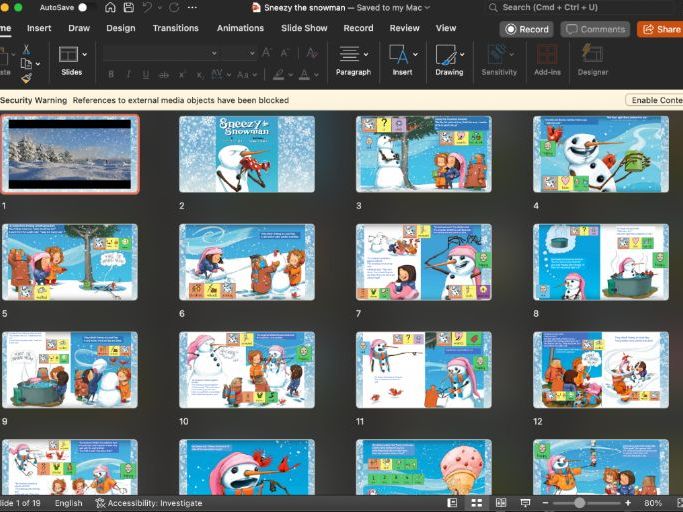
Task: Click the Home icon in title bar
Action: pyautogui.click(x=110, y=7)
